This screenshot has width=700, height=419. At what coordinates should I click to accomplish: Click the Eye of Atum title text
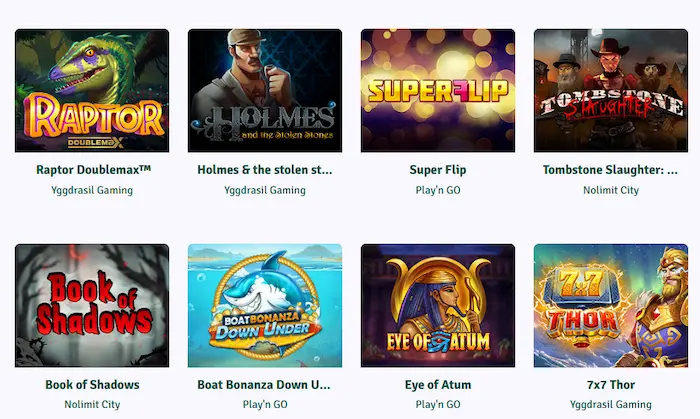(438, 385)
